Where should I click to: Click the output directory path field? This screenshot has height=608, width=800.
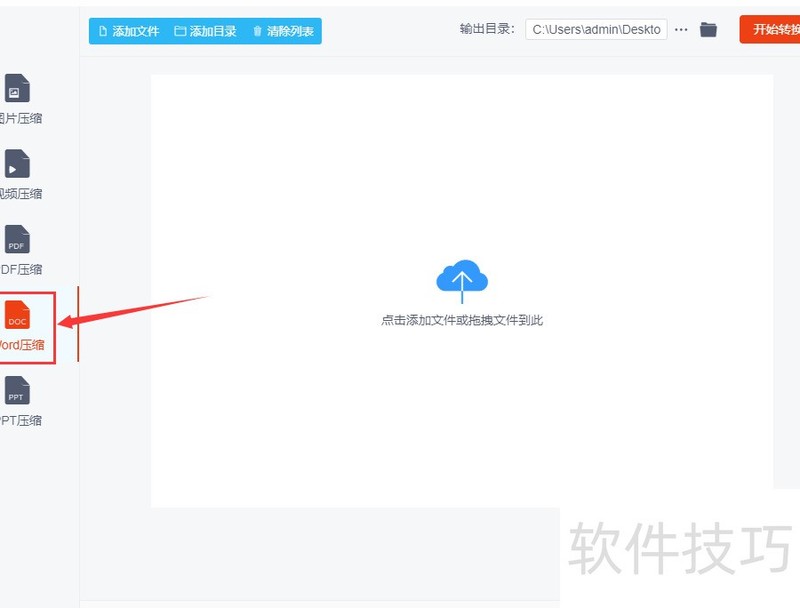point(596,30)
